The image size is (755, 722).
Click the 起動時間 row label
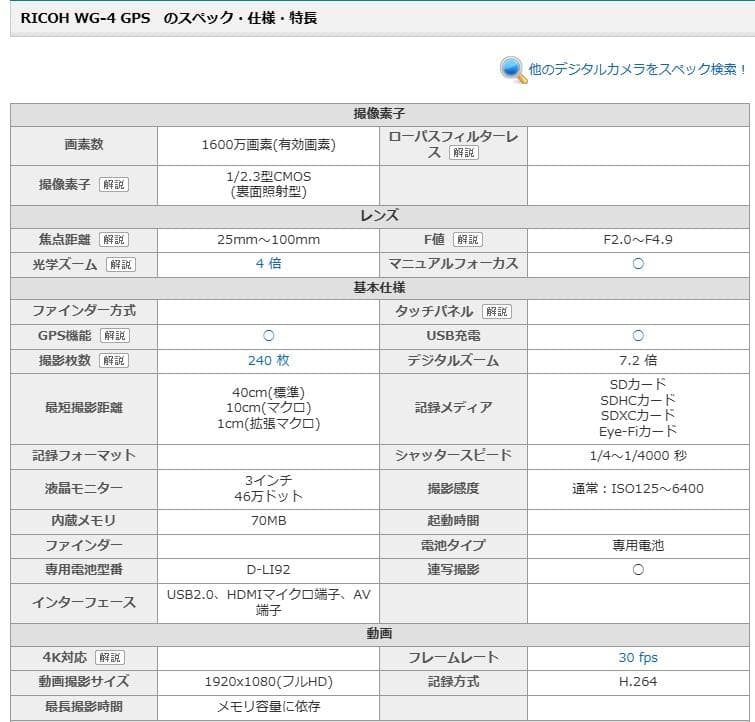453,521
